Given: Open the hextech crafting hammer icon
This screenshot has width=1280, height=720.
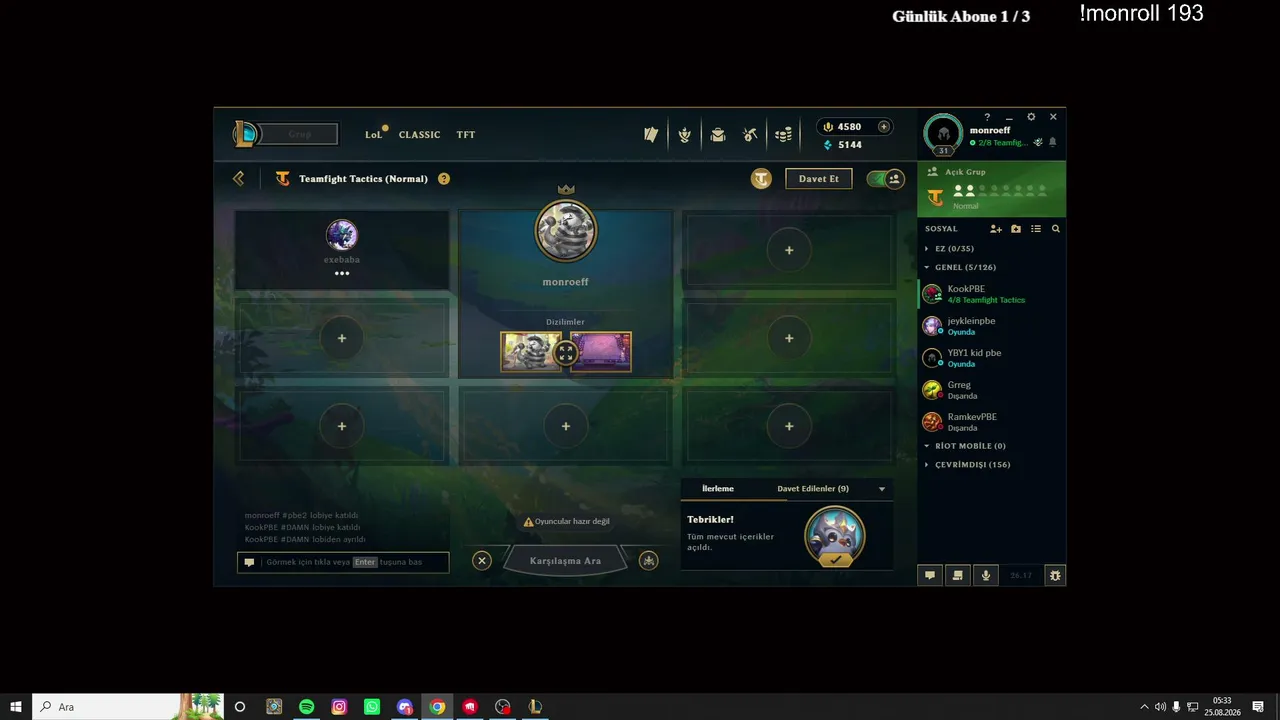Looking at the screenshot, I should (750, 134).
